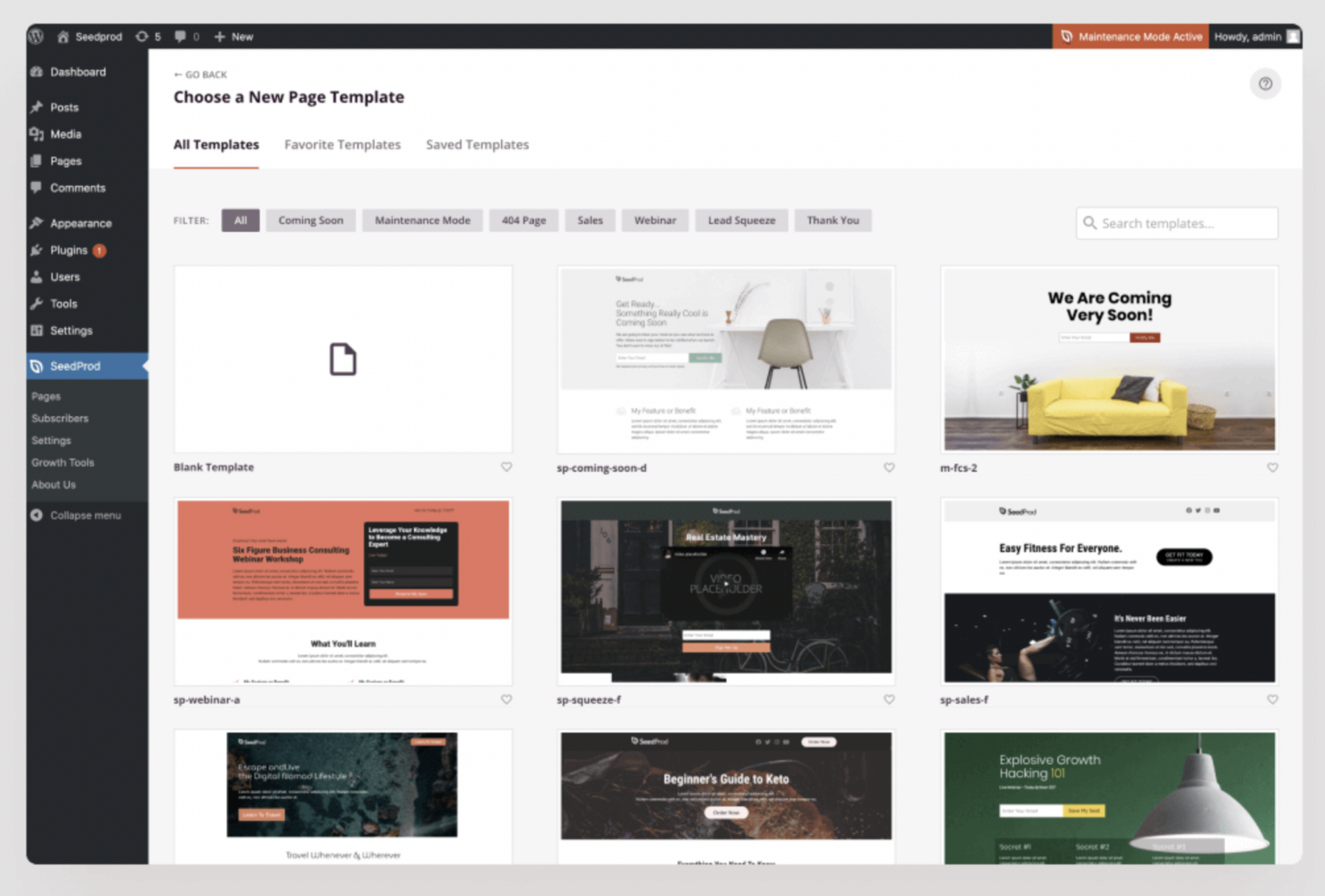The width and height of the screenshot is (1325, 896).
Task: Choose the sp-squeeze-f template thumbnail
Action: coord(726,592)
